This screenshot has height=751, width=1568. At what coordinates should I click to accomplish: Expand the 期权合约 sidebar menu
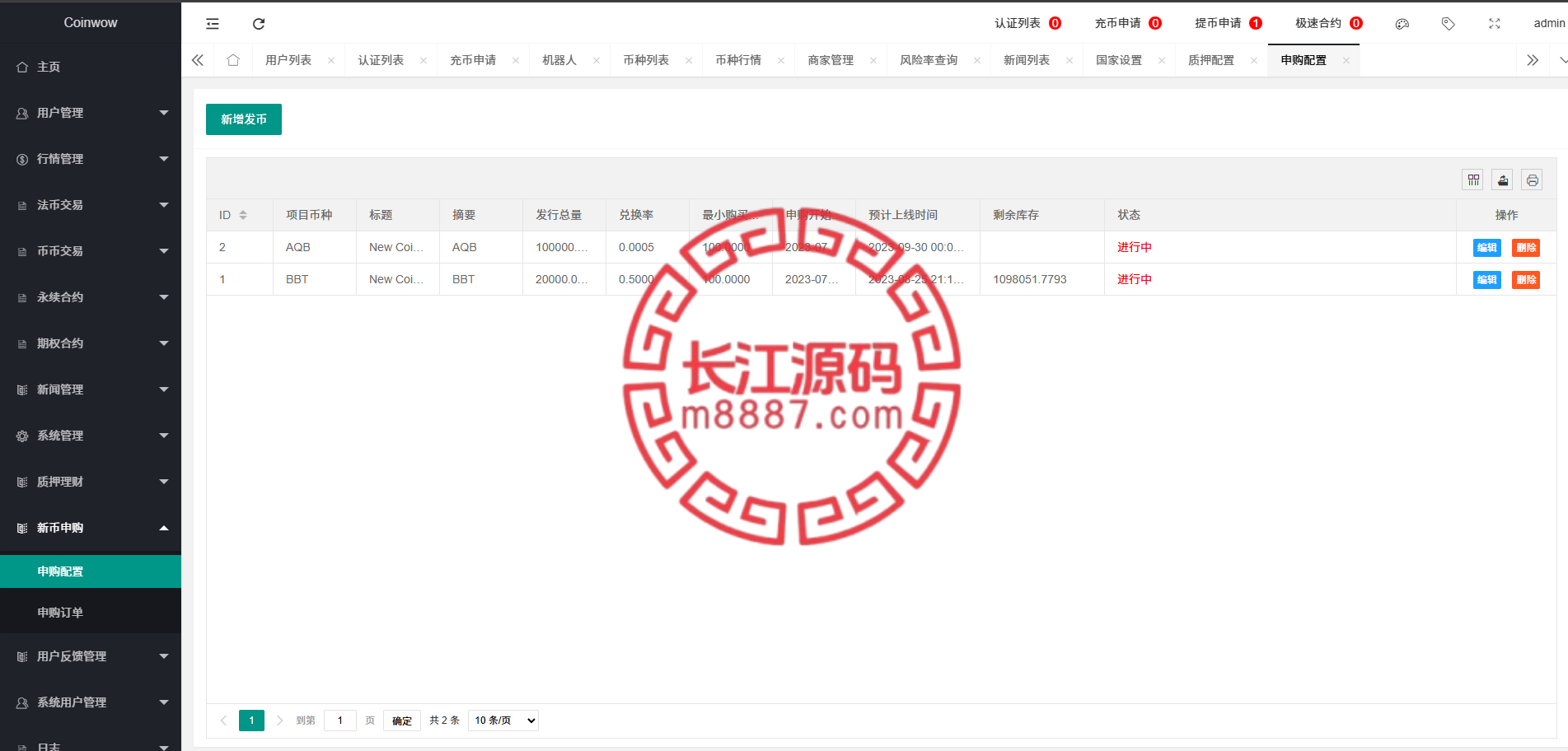(91, 343)
